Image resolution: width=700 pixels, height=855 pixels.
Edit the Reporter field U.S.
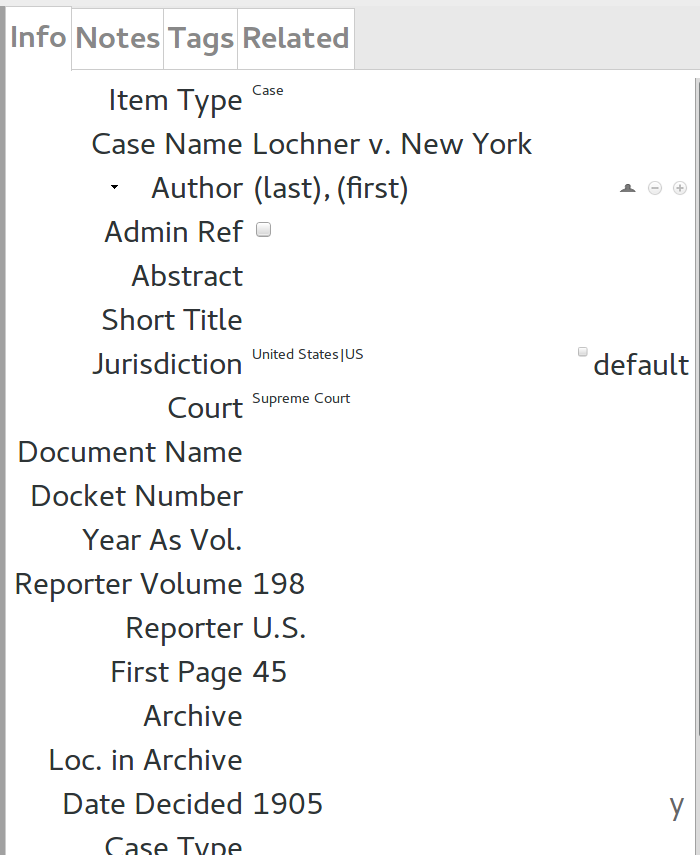click(x=279, y=628)
